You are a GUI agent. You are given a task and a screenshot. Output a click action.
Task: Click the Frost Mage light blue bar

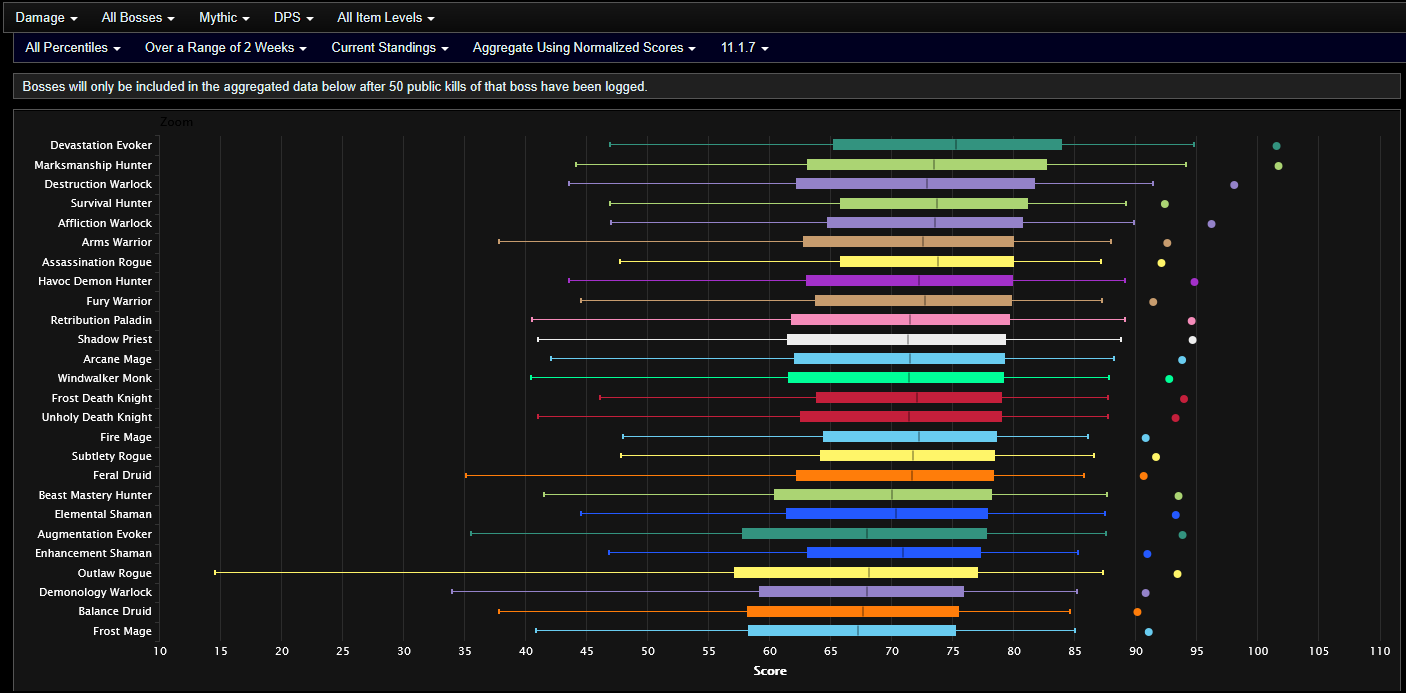pyautogui.click(x=852, y=631)
